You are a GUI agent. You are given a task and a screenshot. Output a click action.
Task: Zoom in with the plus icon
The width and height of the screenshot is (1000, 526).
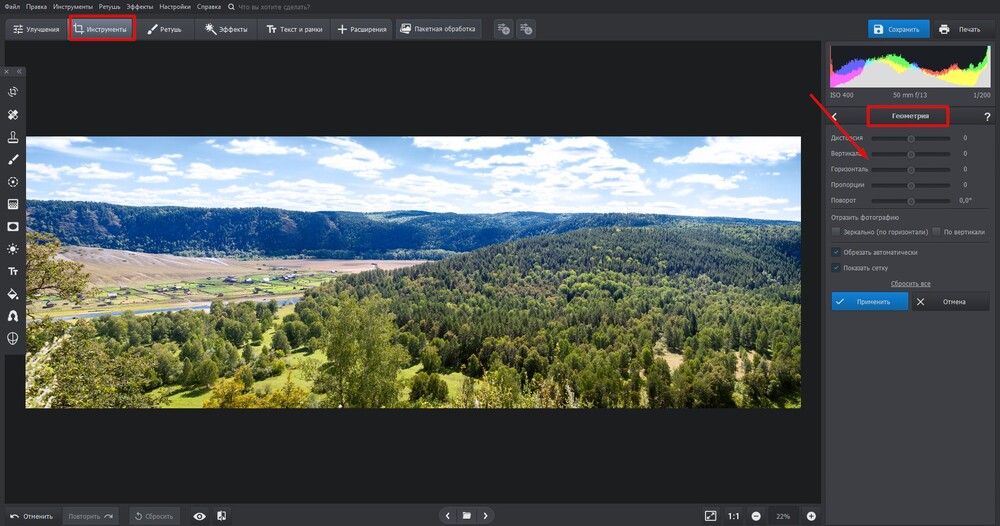tap(811, 516)
